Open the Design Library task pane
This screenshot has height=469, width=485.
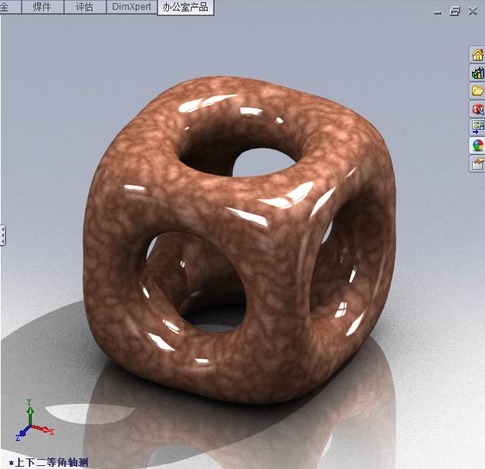coord(477,73)
